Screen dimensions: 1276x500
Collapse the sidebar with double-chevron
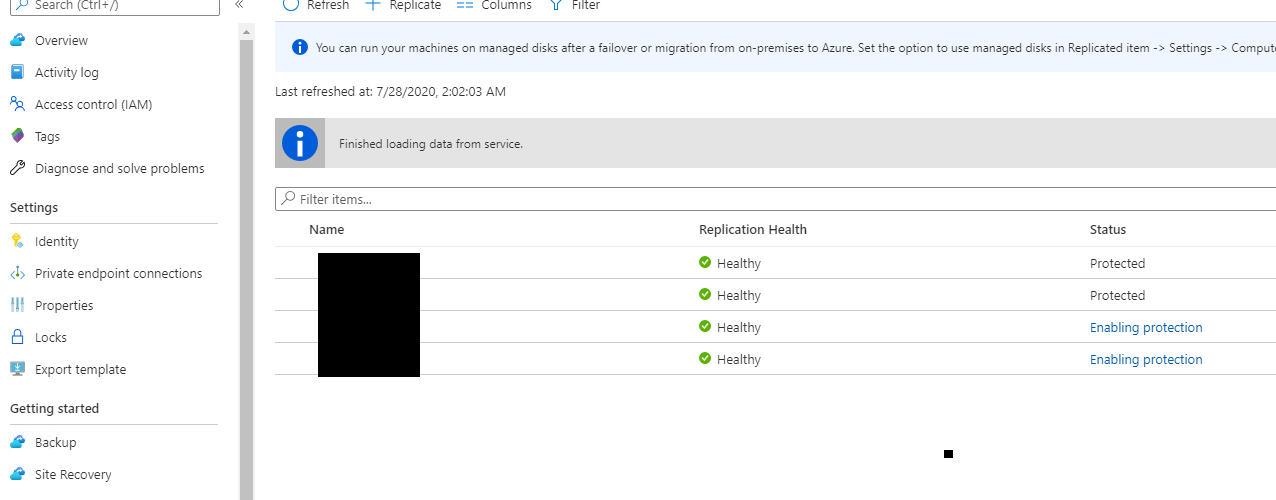click(239, 5)
